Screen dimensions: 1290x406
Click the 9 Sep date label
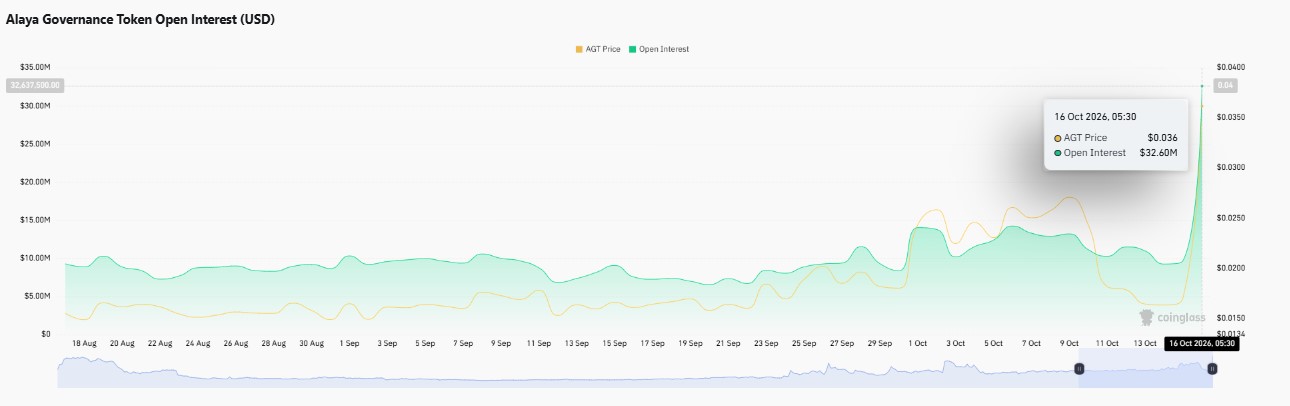(500, 343)
